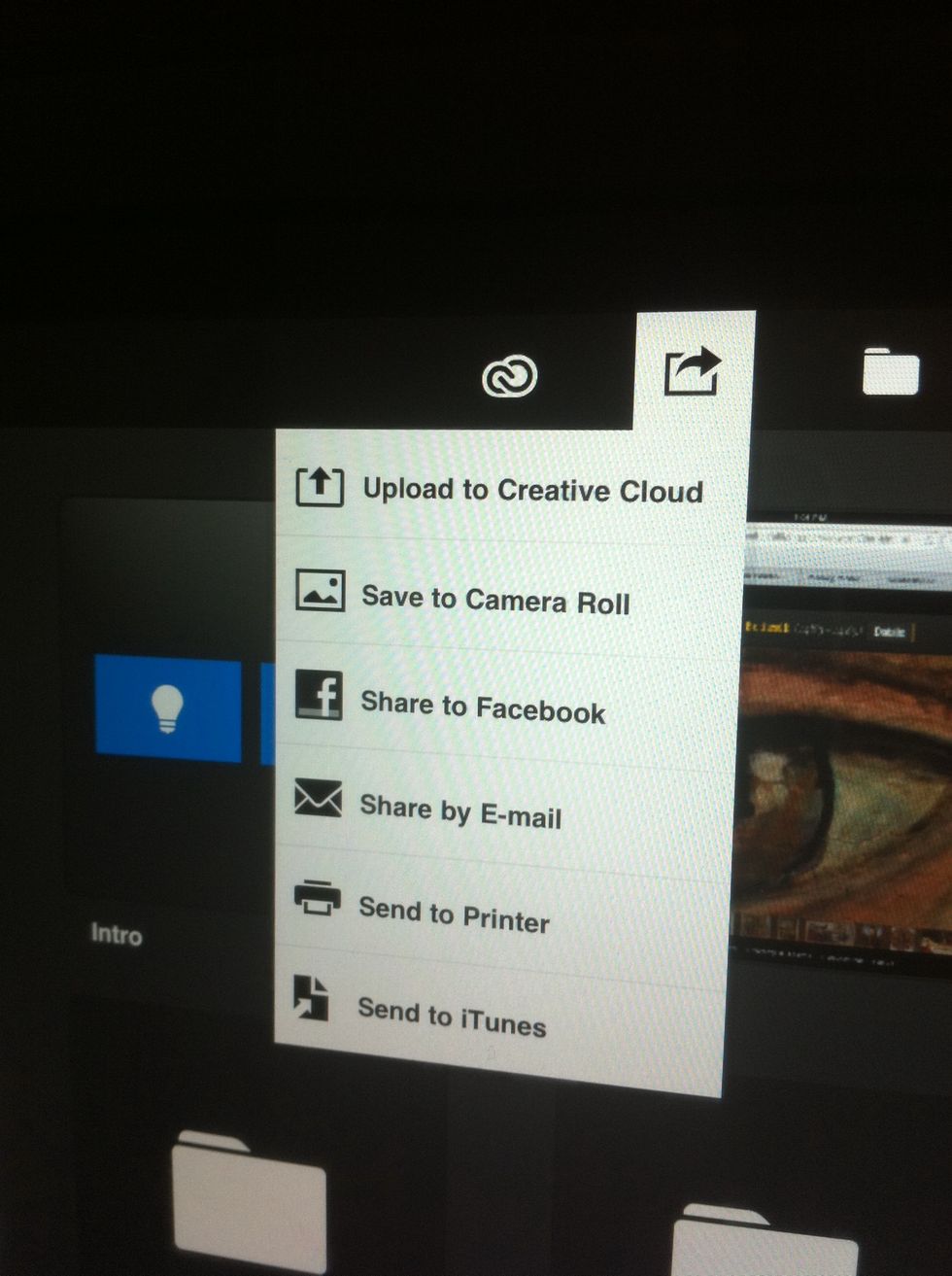Open the Creative Cloud sync icon
The height and width of the screenshot is (1276, 952).
coord(509,377)
